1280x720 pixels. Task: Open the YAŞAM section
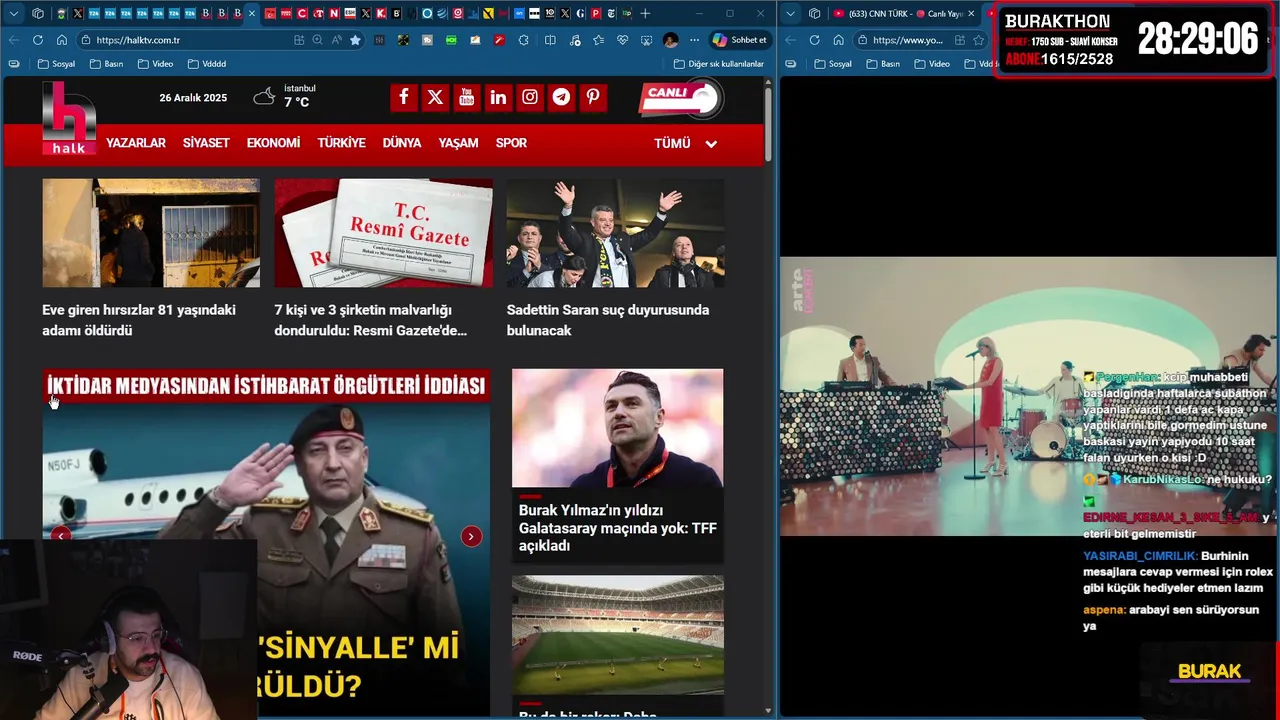(x=458, y=143)
